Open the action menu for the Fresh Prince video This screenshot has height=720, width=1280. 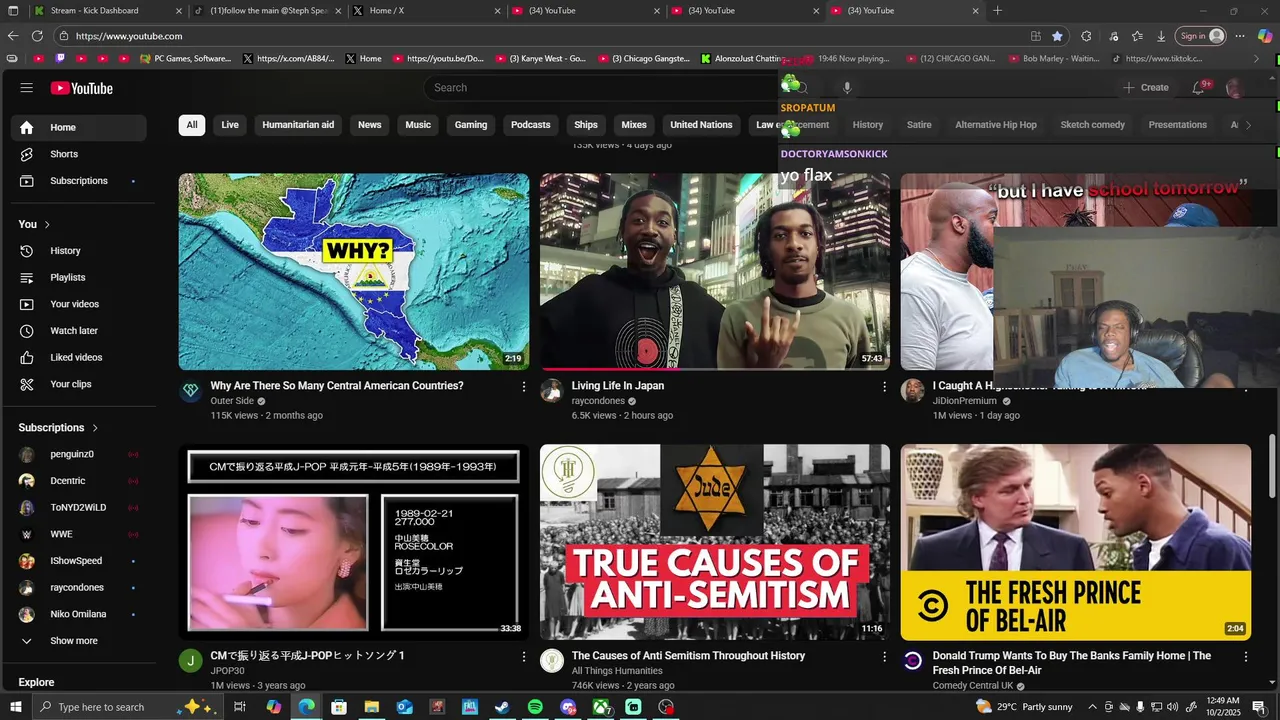1245,656
